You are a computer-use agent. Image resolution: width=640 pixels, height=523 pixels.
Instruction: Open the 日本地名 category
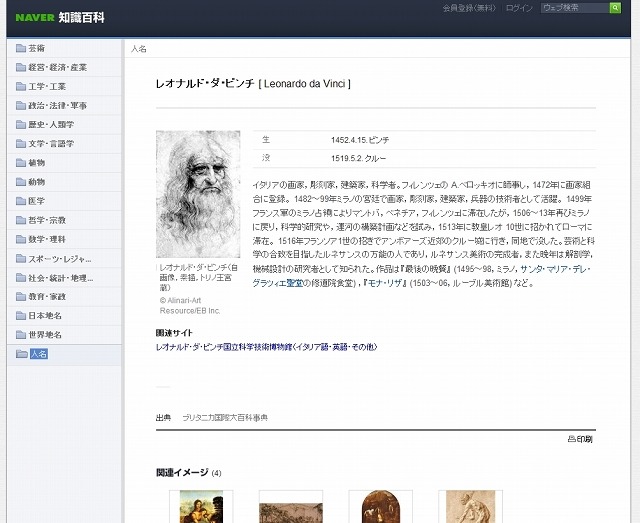click(x=45, y=316)
